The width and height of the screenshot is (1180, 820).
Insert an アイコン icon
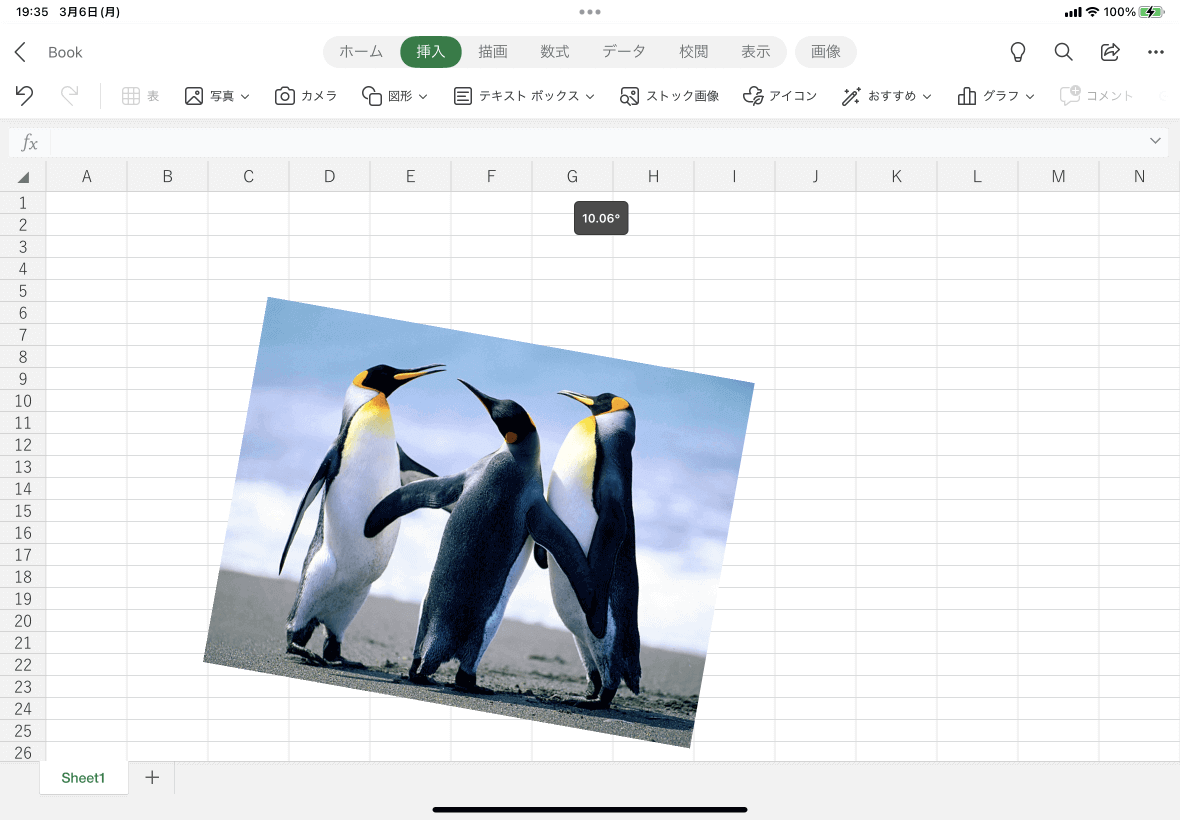[x=780, y=96]
